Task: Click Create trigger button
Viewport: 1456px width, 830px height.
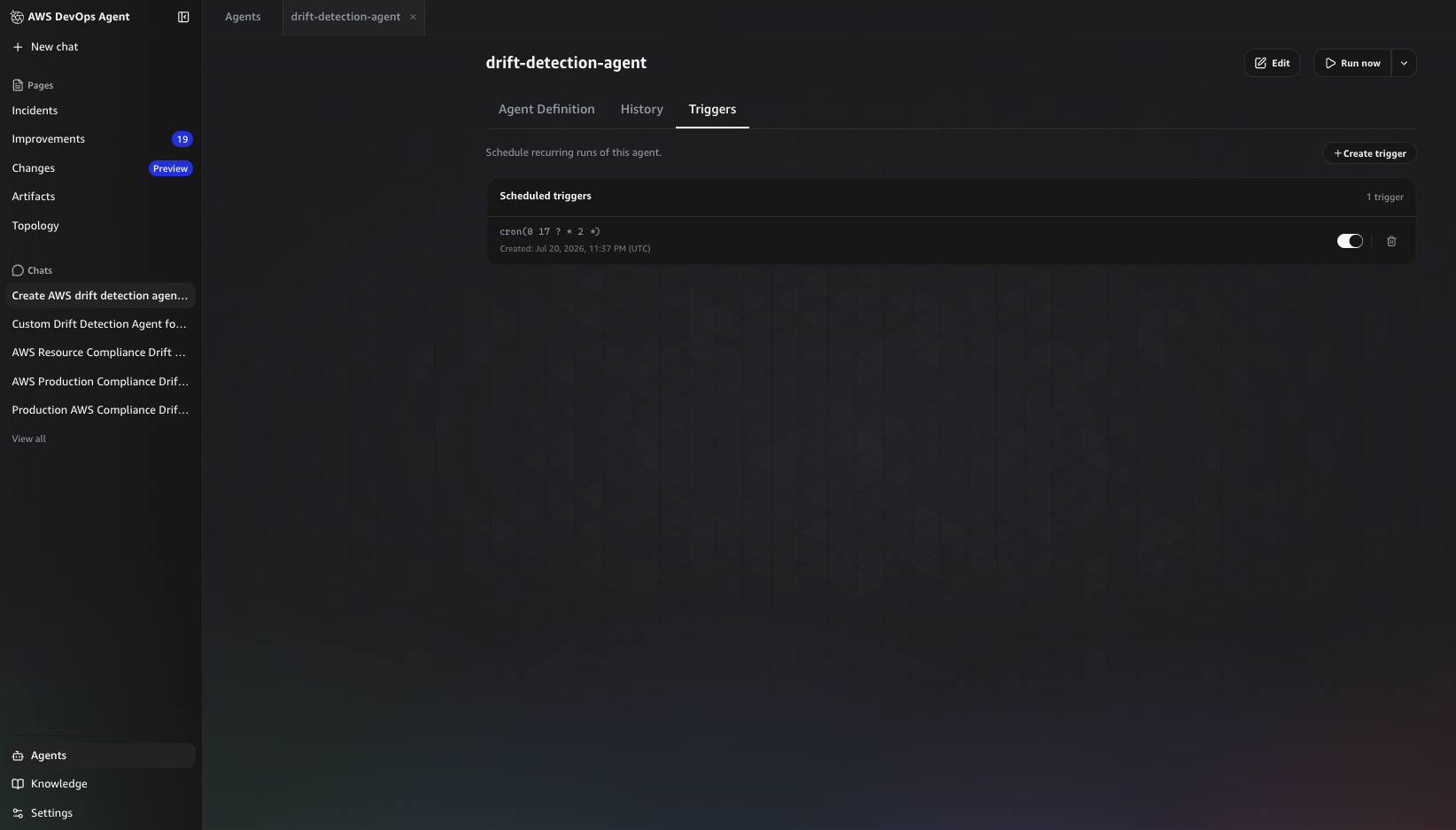Action: coord(1369,153)
